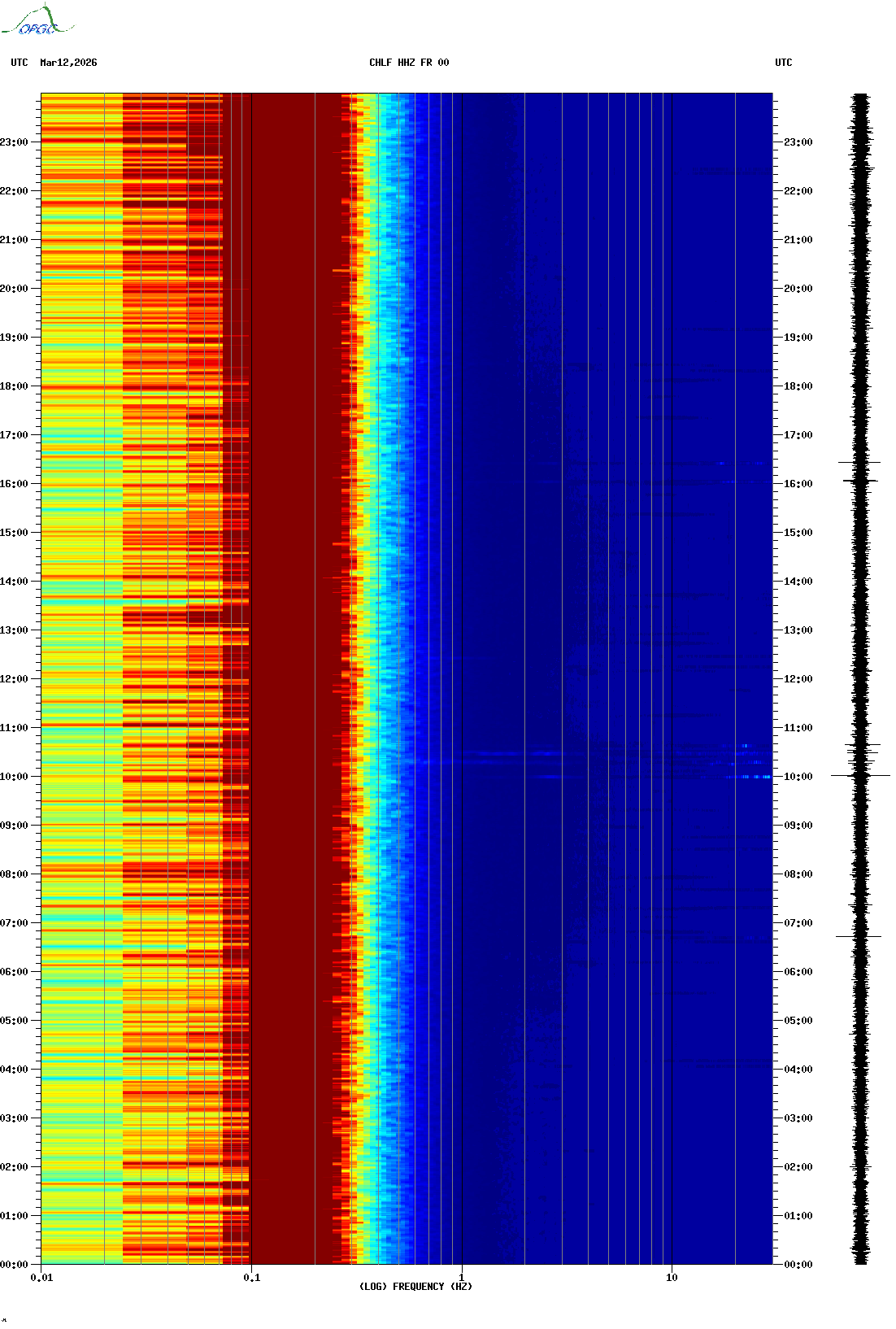Screen dimensions: 896x1329
Task: Click the bright high-frequency burst at 10:00
Action: (748, 777)
